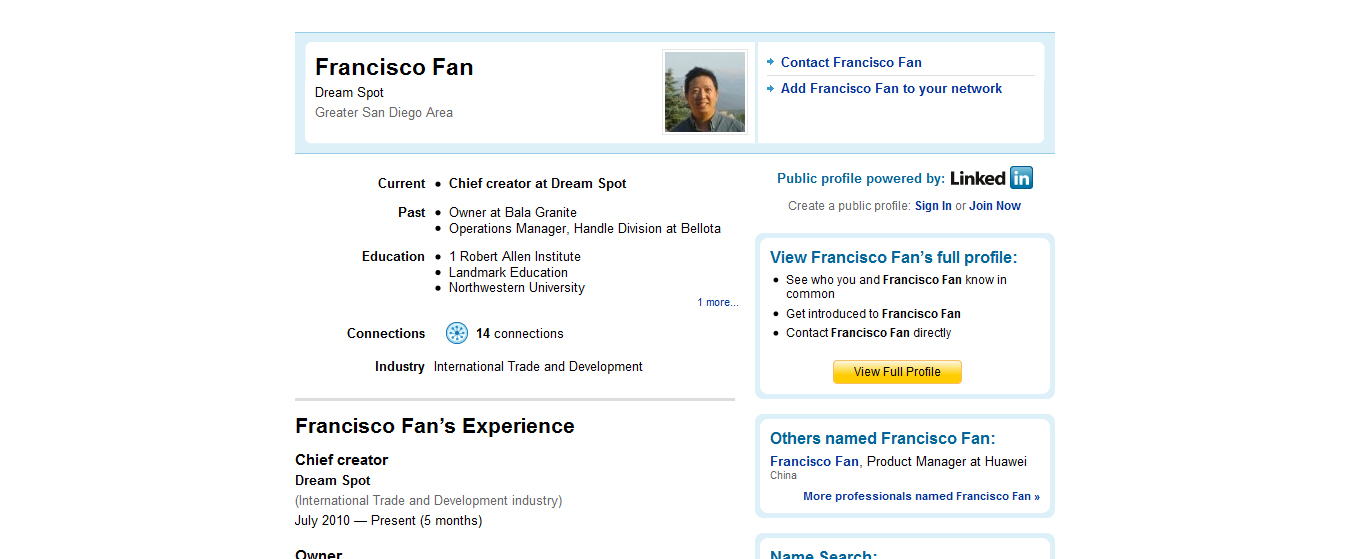Image resolution: width=1347 pixels, height=559 pixels.
Task: Add Francisco Fan to your network
Action: click(x=891, y=88)
